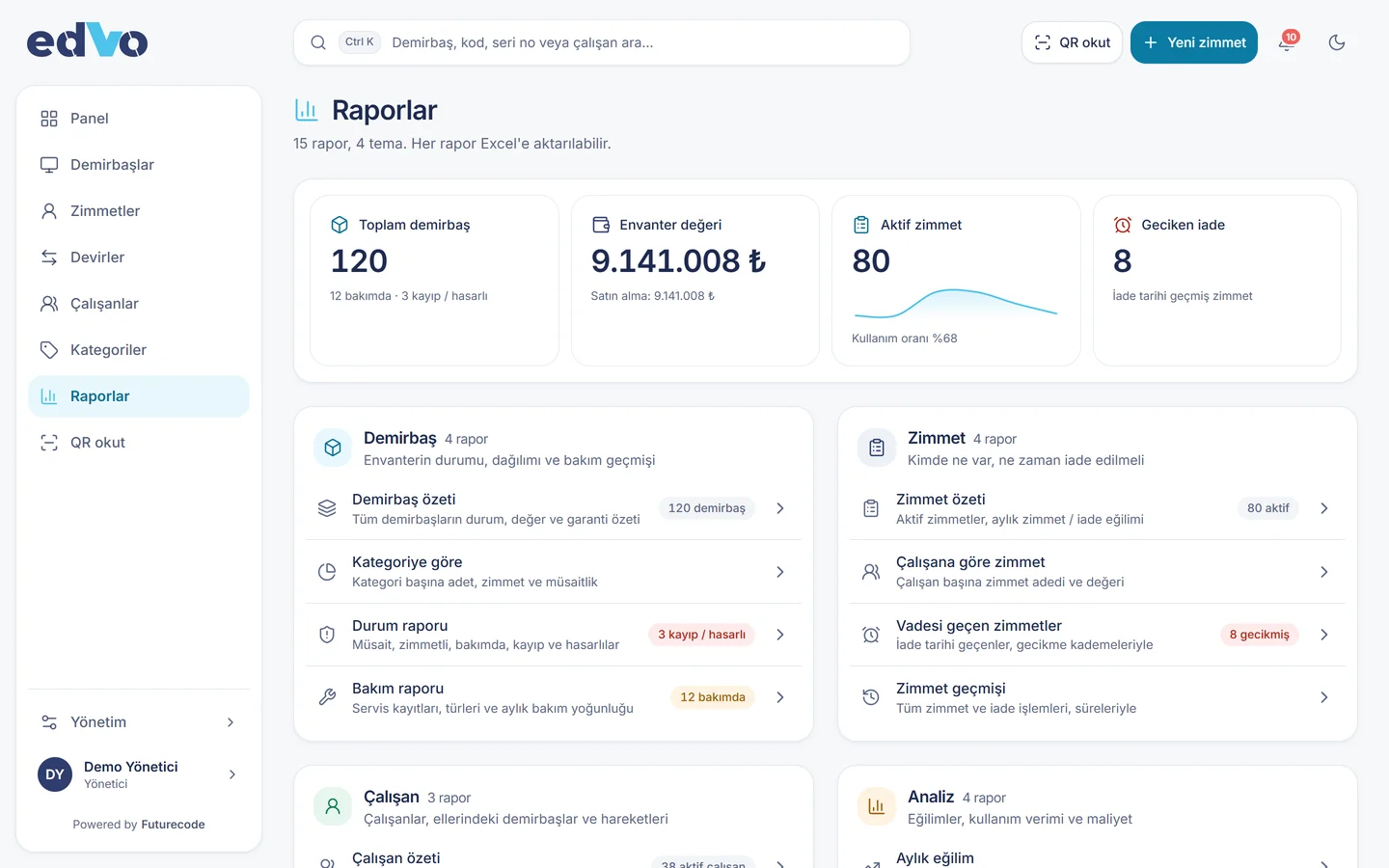Click the Demirbaş section cube icon
This screenshot has height=868, width=1389.
(x=333, y=448)
